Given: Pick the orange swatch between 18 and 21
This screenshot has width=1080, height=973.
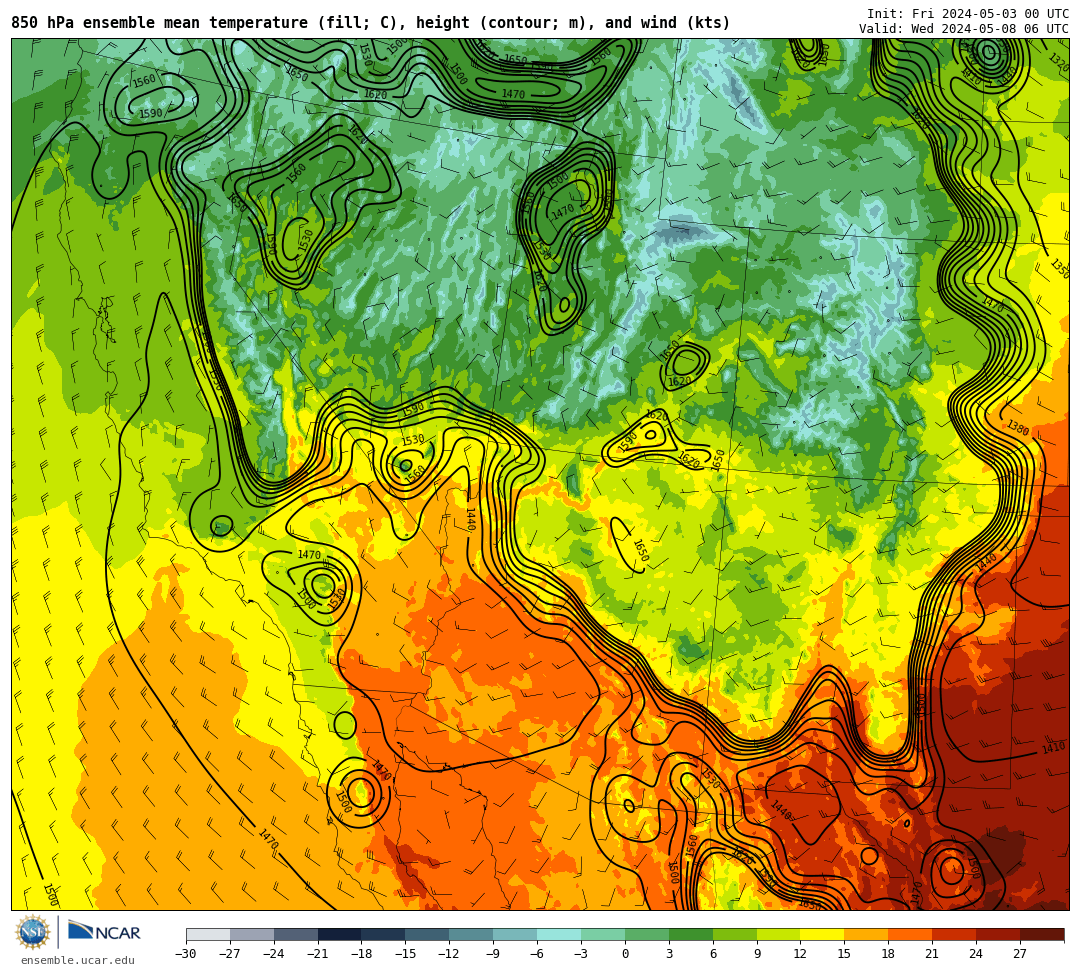Looking at the screenshot, I should point(911,934).
